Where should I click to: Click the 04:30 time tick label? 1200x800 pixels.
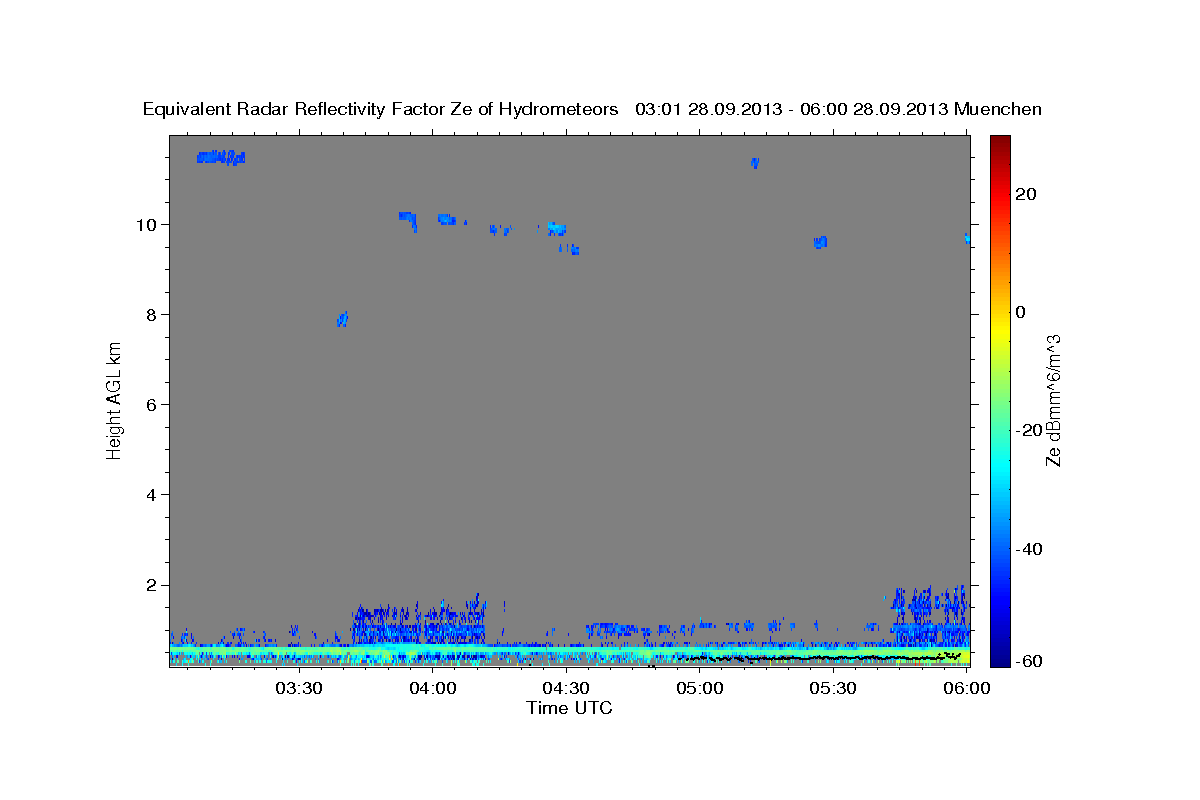(x=567, y=689)
